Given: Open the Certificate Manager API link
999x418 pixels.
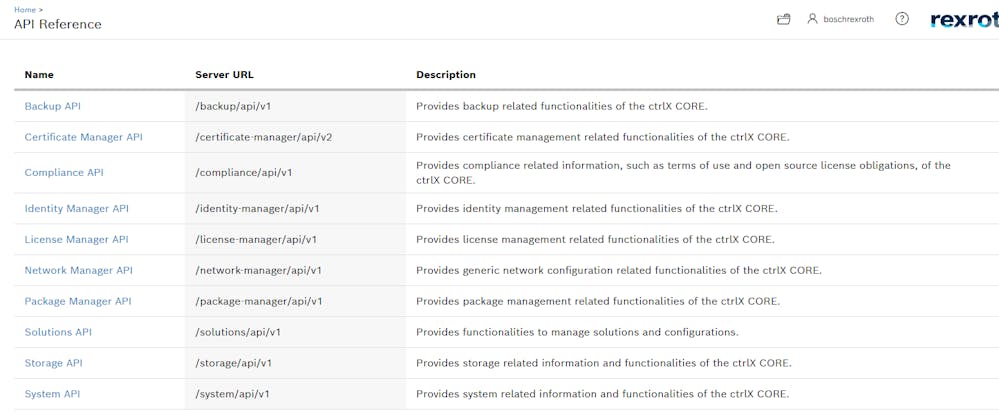Looking at the screenshot, I should (x=83, y=137).
